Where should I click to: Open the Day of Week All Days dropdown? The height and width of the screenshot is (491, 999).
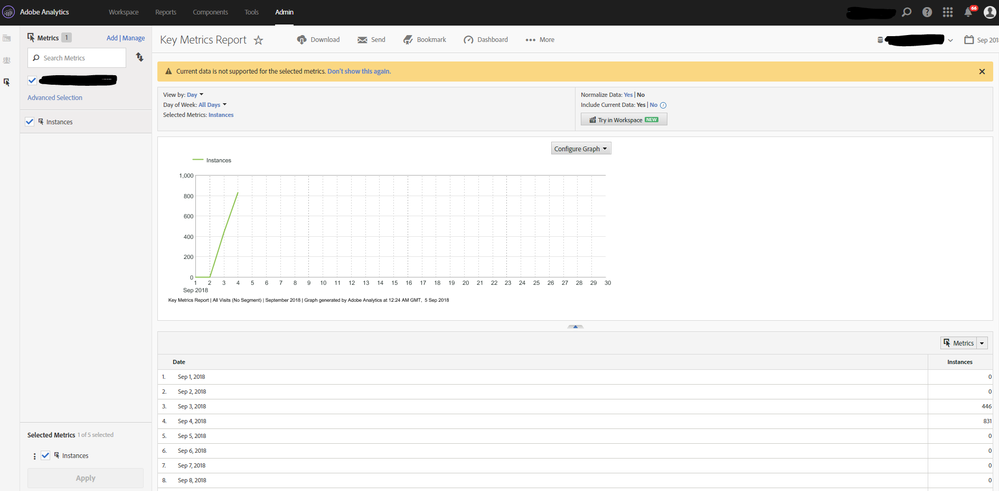(x=212, y=105)
